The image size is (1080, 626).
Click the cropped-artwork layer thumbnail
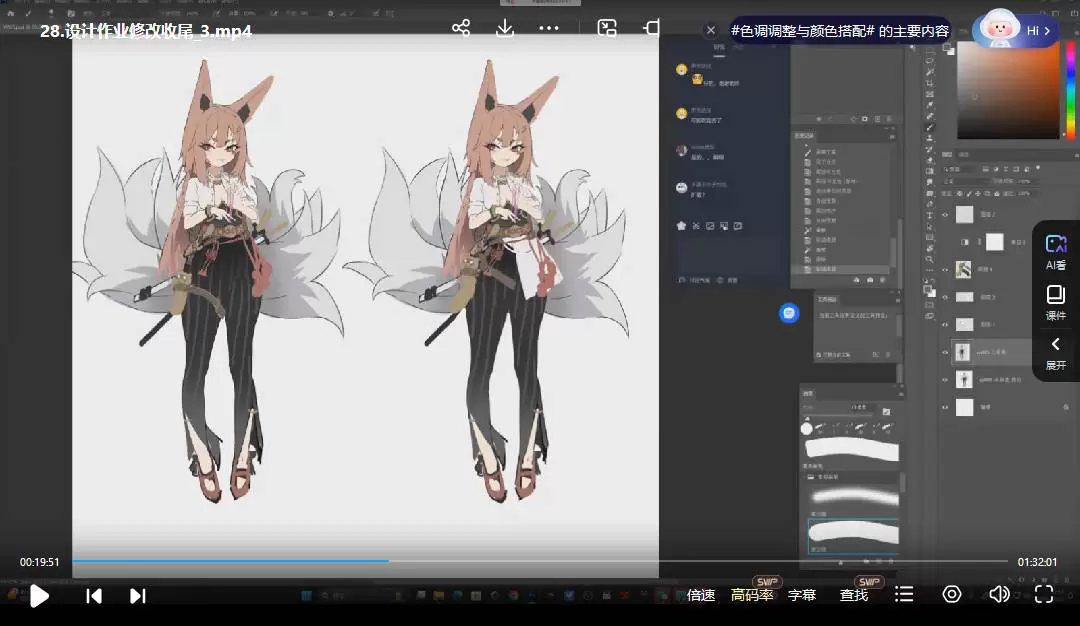coord(964,269)
